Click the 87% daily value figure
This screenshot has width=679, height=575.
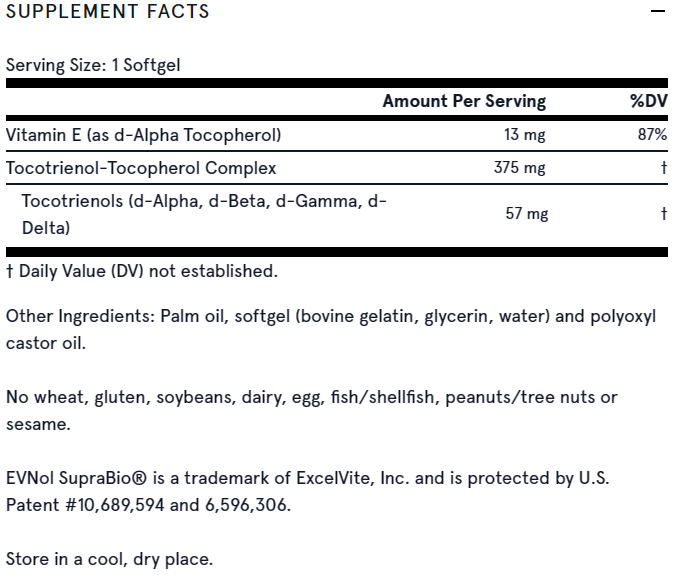(x=652, y=134)
